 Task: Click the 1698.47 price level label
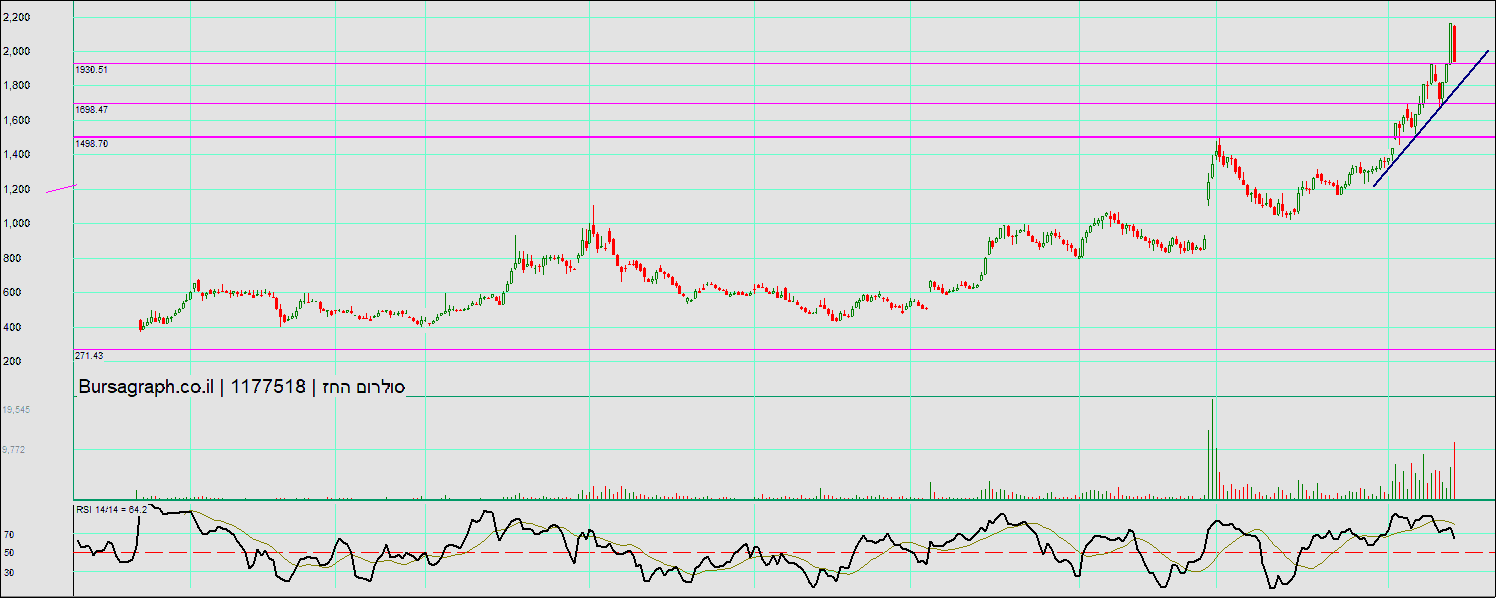point(92,109)
